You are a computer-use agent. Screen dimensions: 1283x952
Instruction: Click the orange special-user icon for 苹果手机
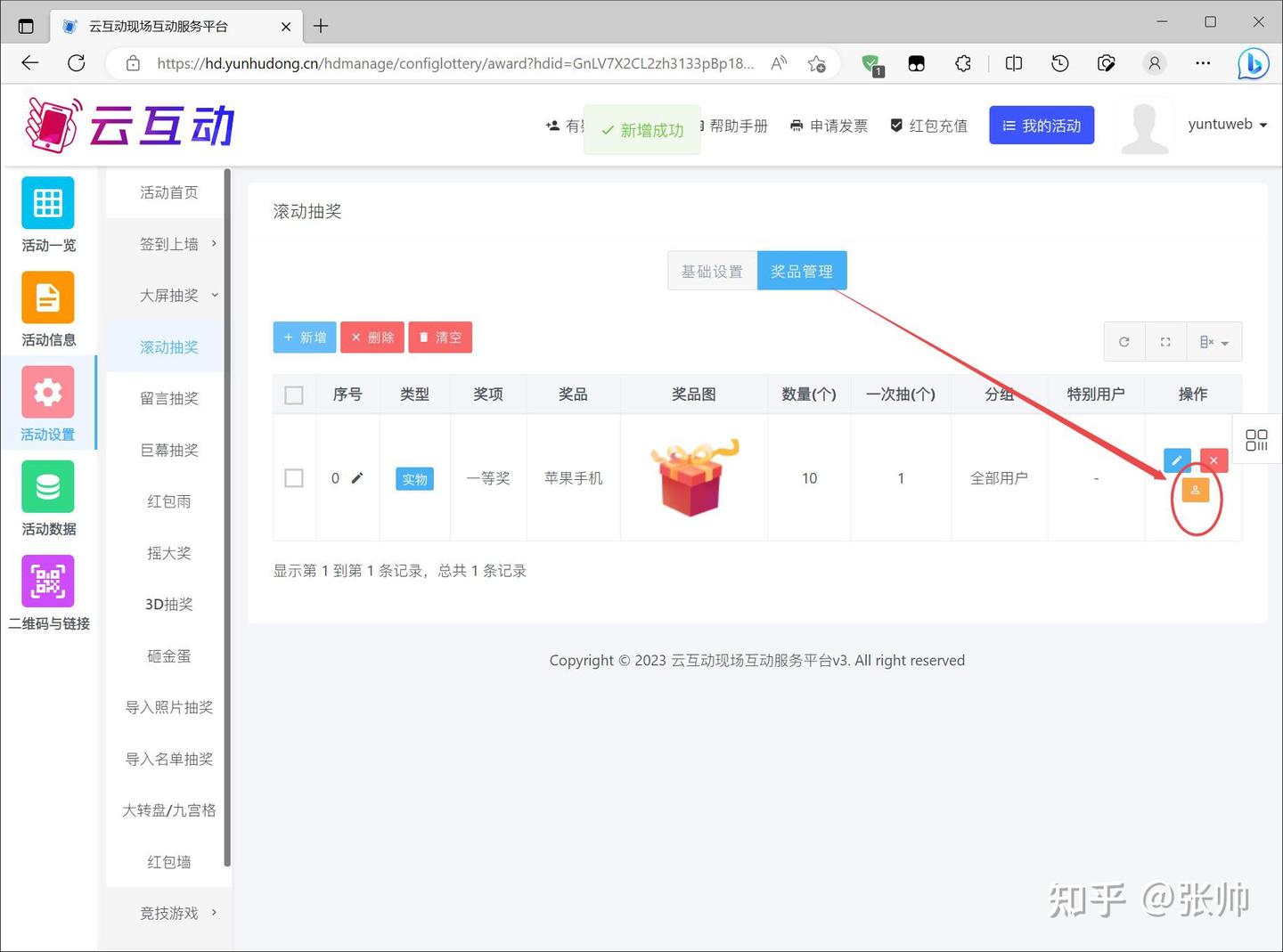(x=1196, y=490)
